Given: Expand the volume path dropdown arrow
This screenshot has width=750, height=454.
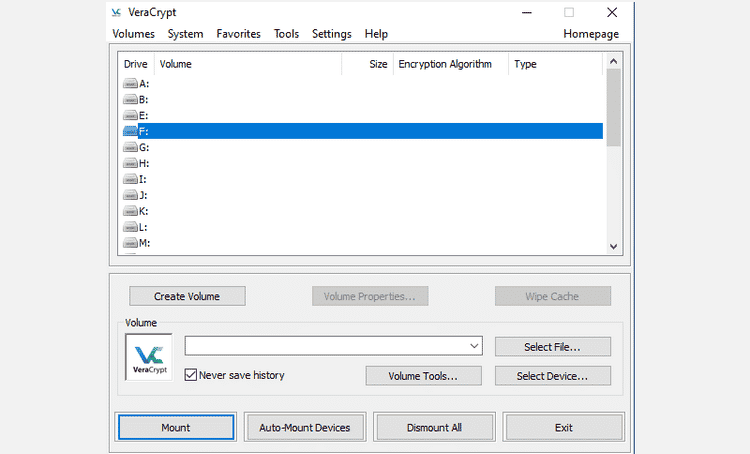Looking at the screenshot, I should tap(473, 346).
